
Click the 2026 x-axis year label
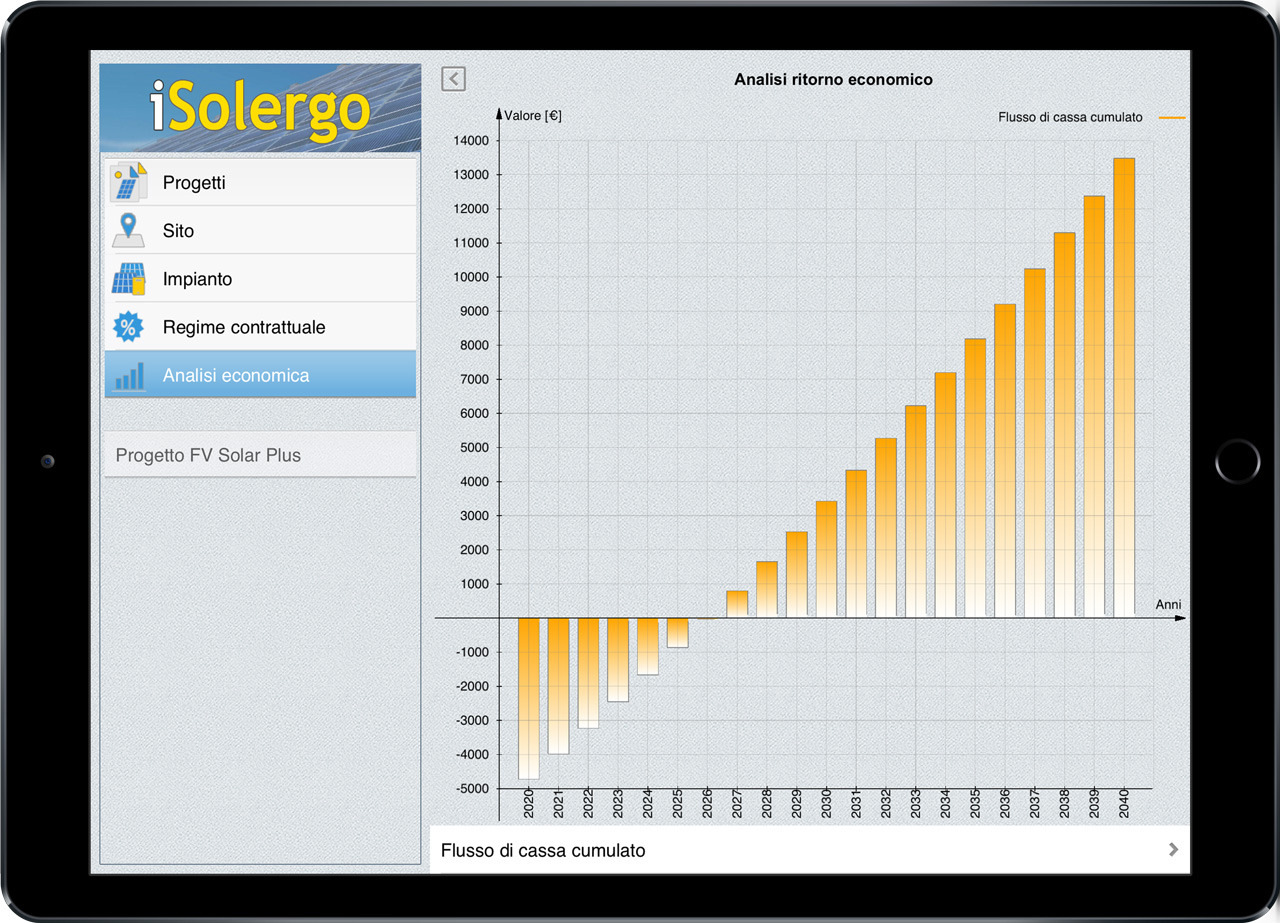(707, 803)
